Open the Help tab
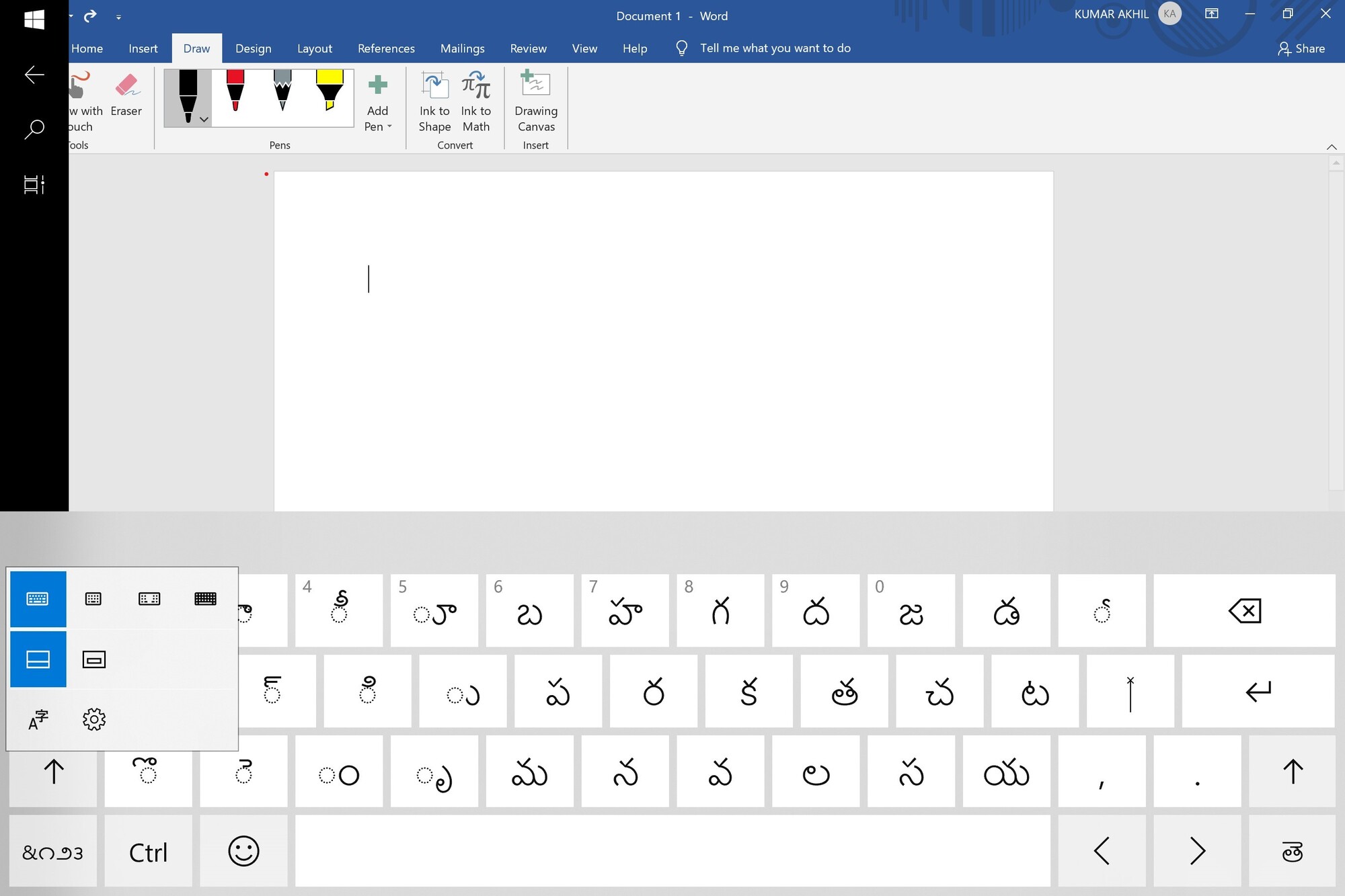This screenshot has height=896, width=1345. pos(635,48)
